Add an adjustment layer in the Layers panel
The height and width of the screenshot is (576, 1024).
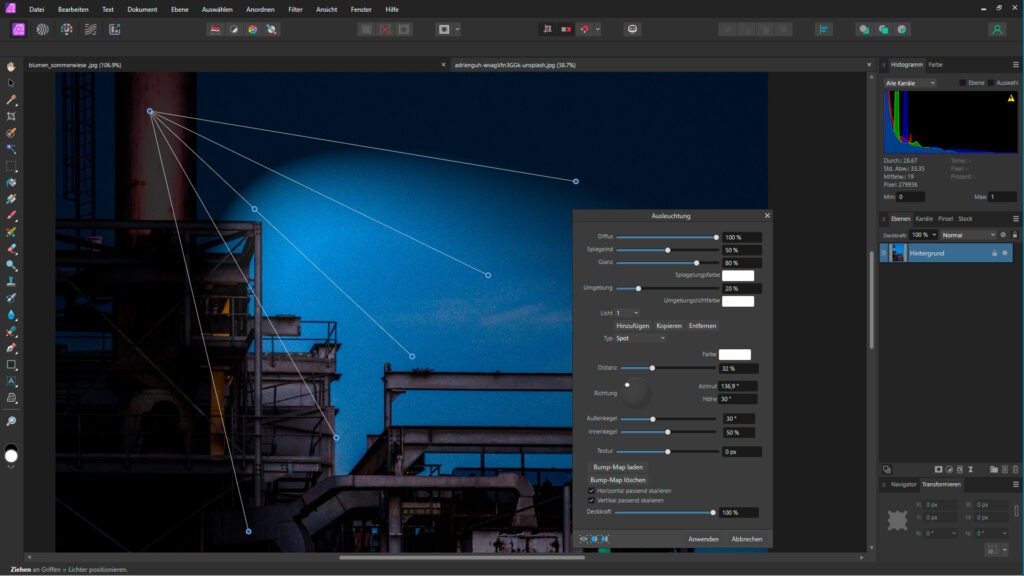tap(950, 470)
